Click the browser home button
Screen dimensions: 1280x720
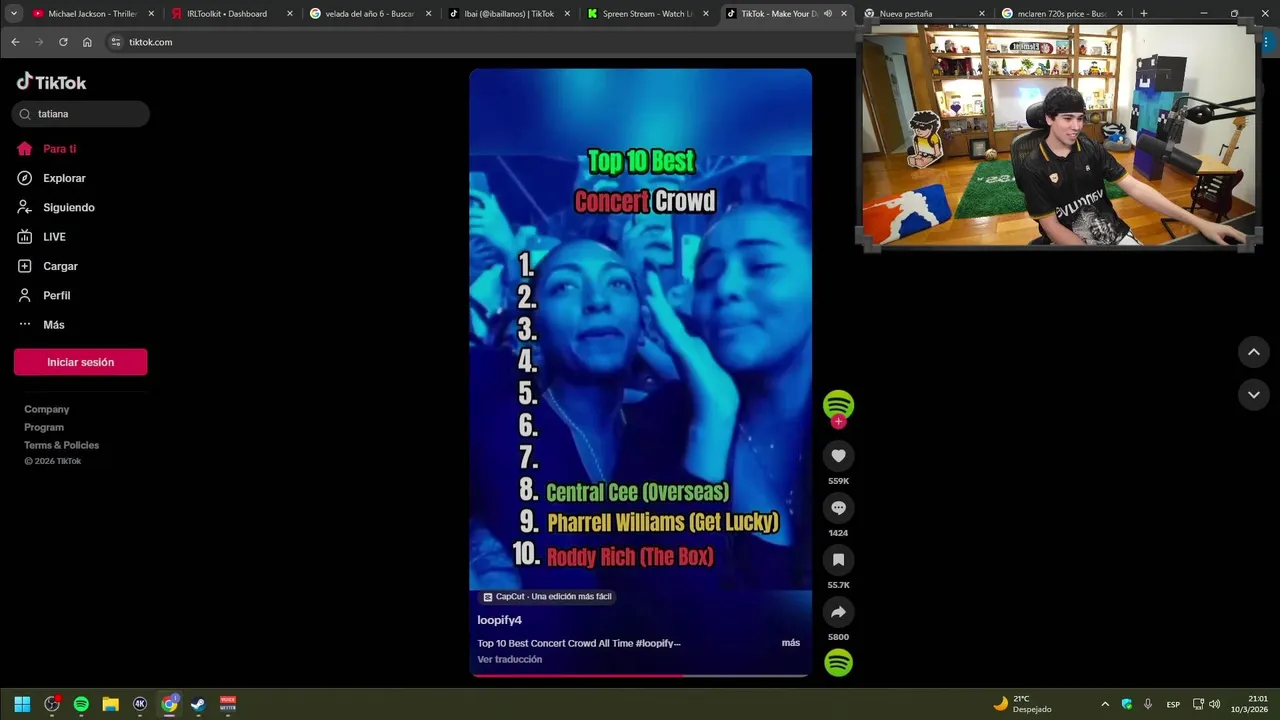coord(87,42)
